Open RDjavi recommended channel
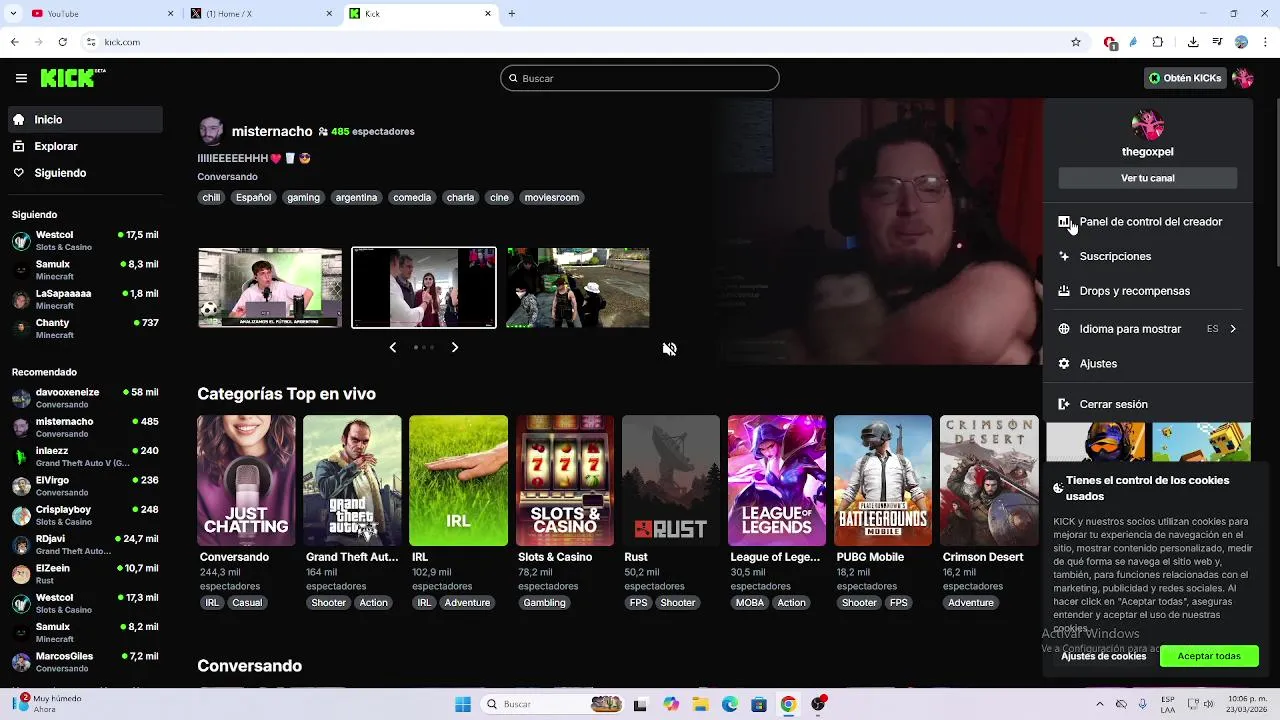 click(85, 544)
